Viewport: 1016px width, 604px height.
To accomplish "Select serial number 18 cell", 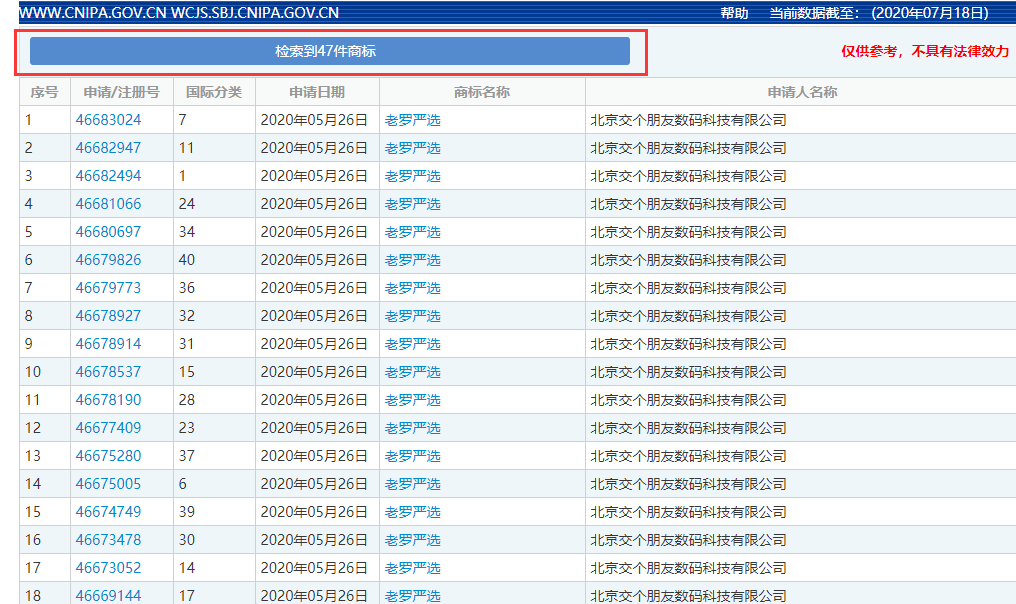I will click(45, 594).
